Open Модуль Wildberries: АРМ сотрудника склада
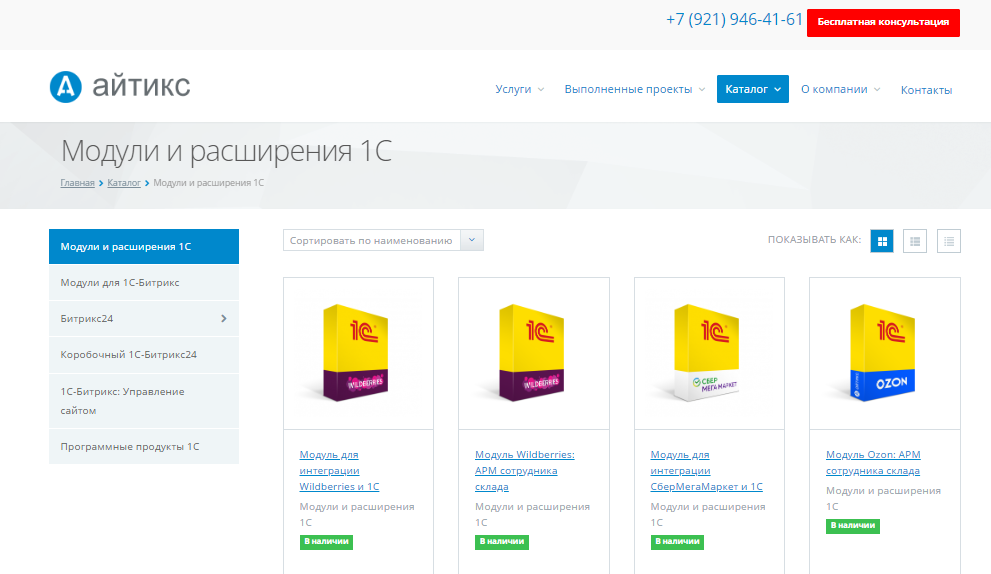This screenshot has width=991, height=574. coord(525,470)
